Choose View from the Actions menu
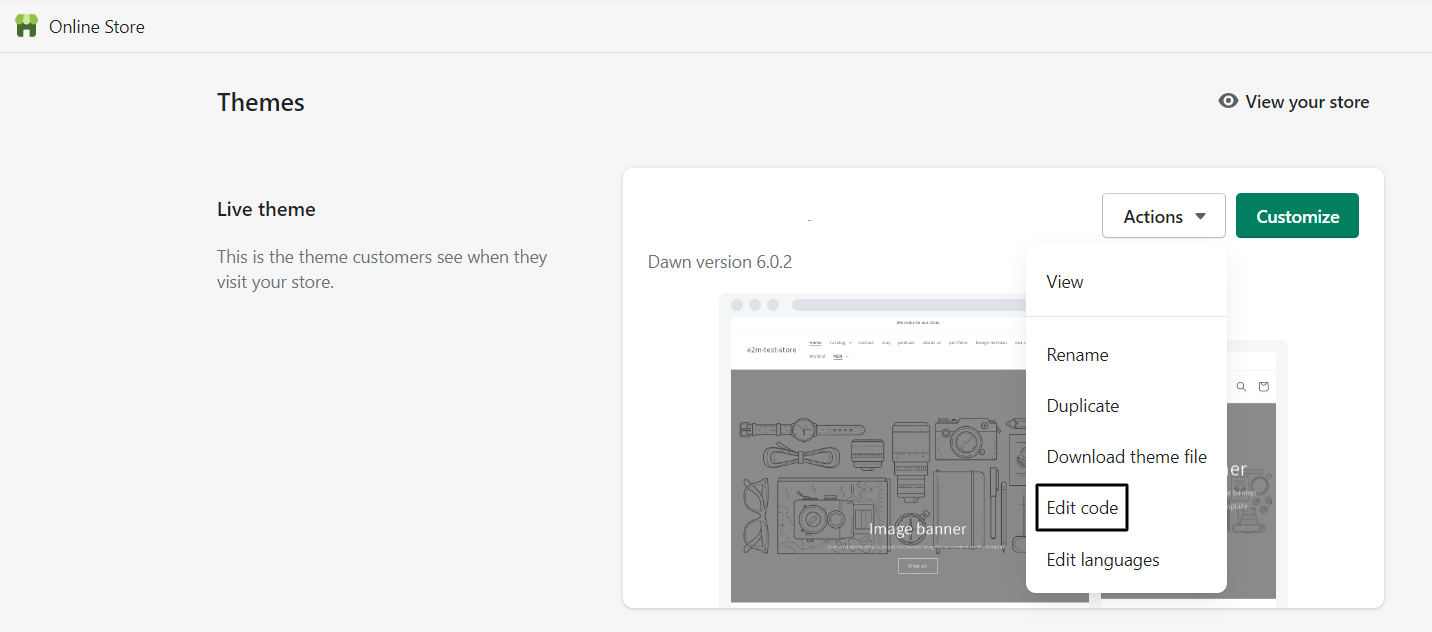 (1064, 281)
